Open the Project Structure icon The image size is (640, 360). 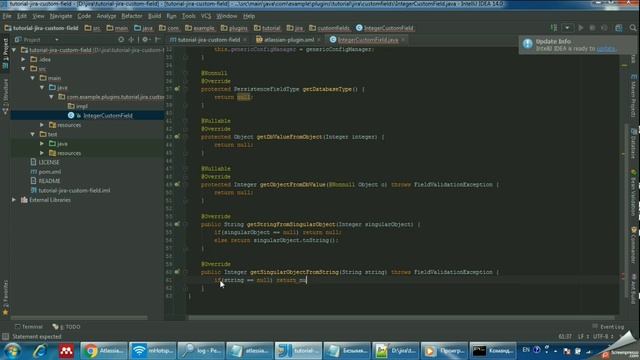tap(619, 28)
